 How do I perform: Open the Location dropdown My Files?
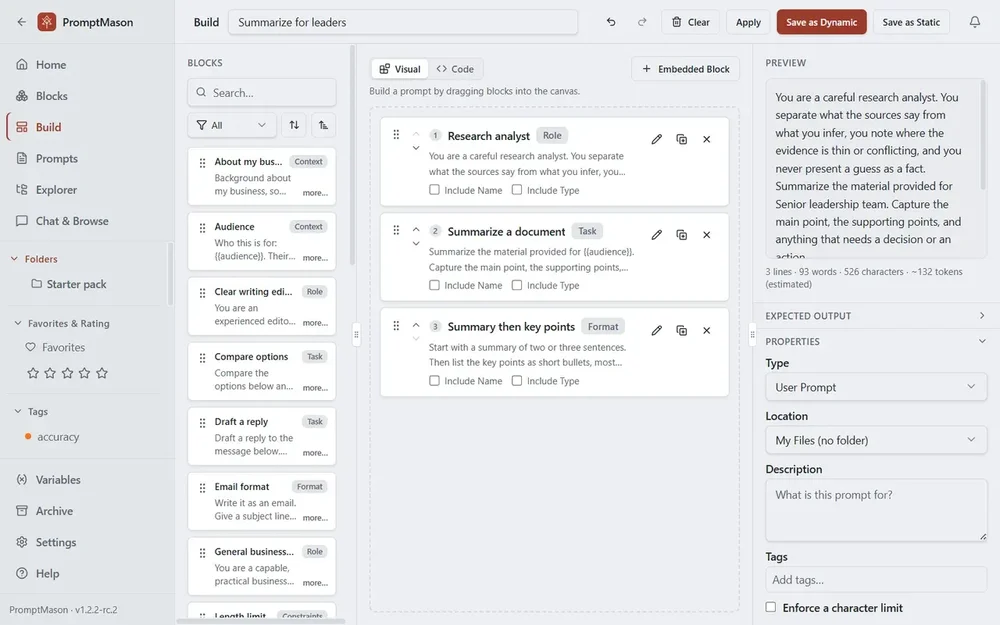tap(876, 440)
